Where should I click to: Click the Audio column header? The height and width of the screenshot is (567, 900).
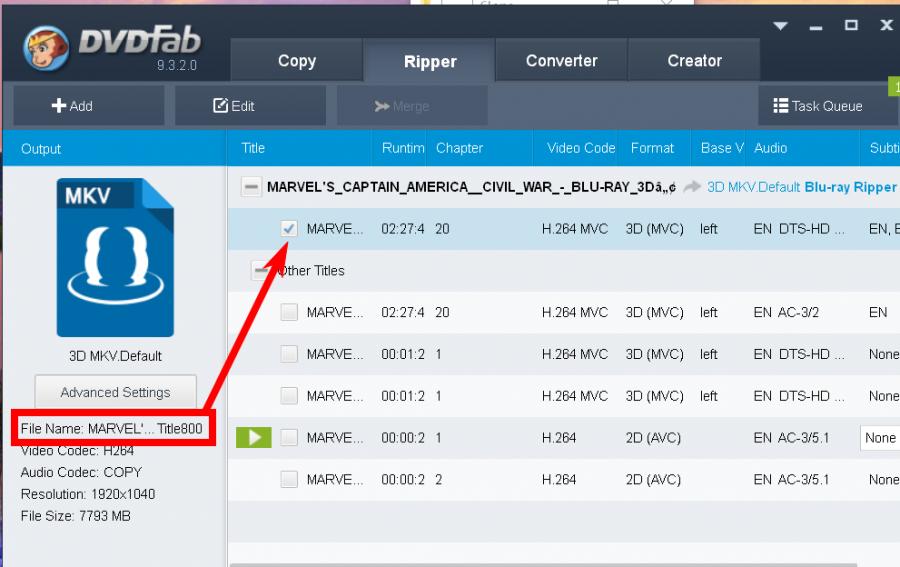[804, 148]
